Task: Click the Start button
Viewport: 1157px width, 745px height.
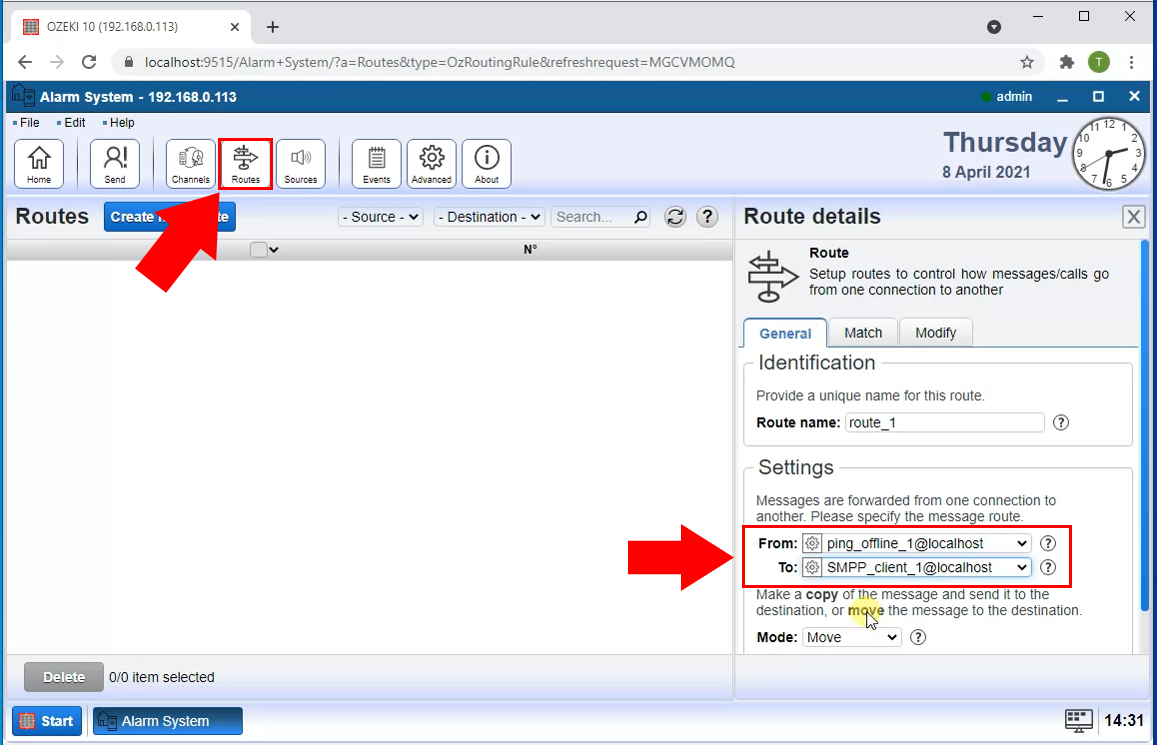Action: click(x=46, y=721)
